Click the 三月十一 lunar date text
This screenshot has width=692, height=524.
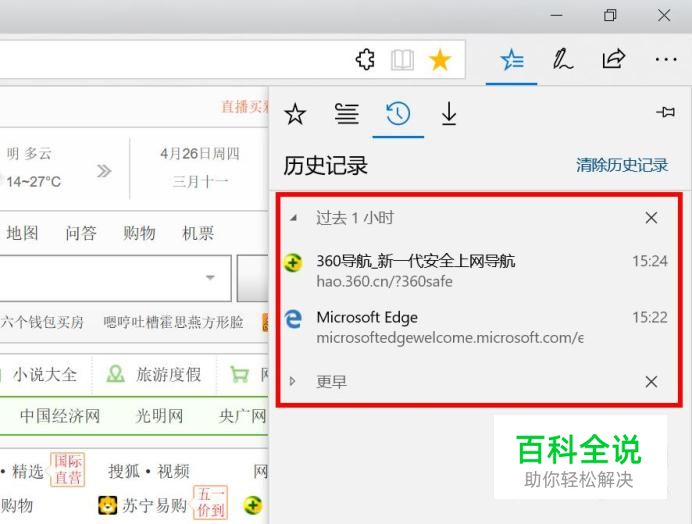(x=200, y=181)
